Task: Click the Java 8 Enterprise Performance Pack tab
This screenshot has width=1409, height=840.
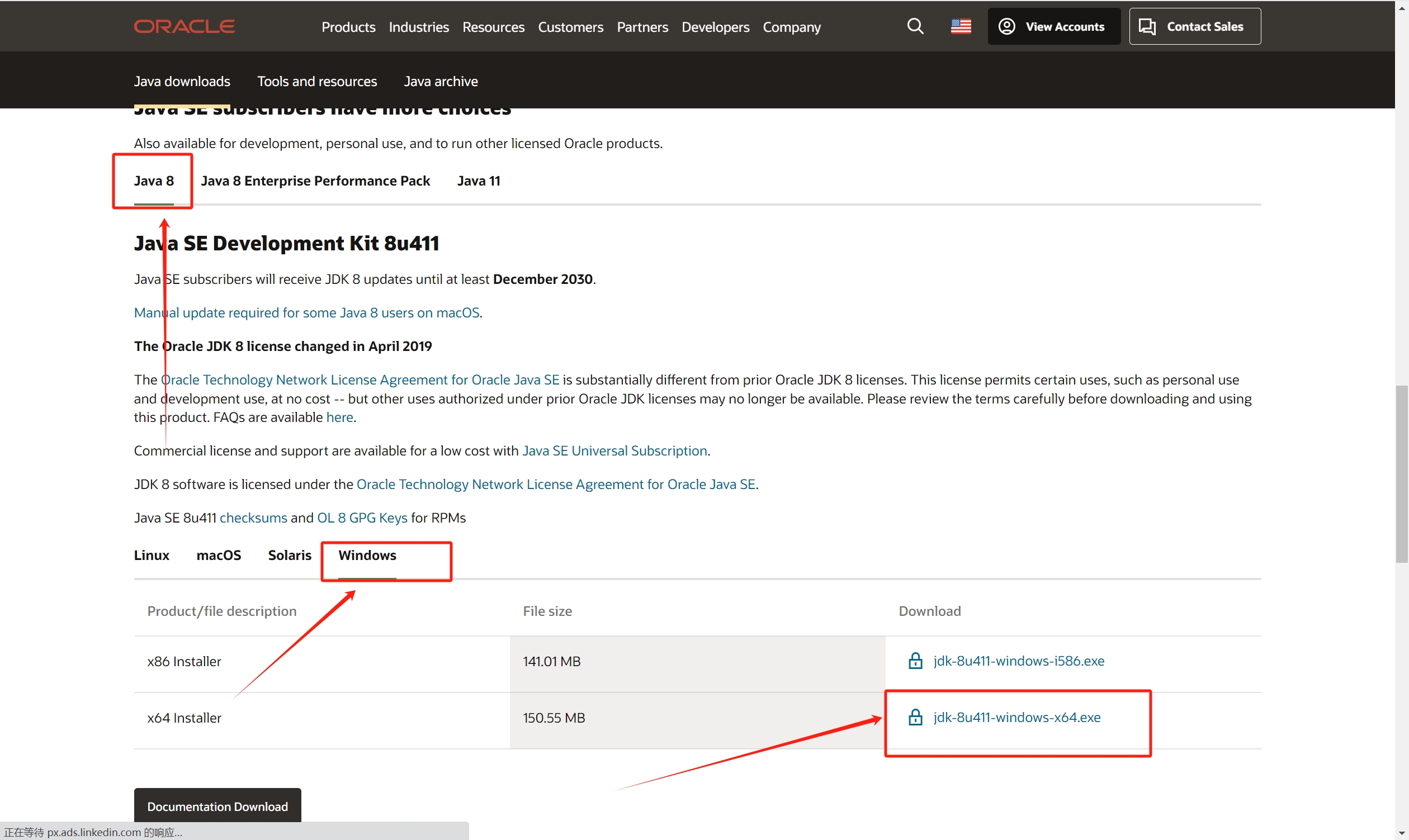Action: (315, 180)
